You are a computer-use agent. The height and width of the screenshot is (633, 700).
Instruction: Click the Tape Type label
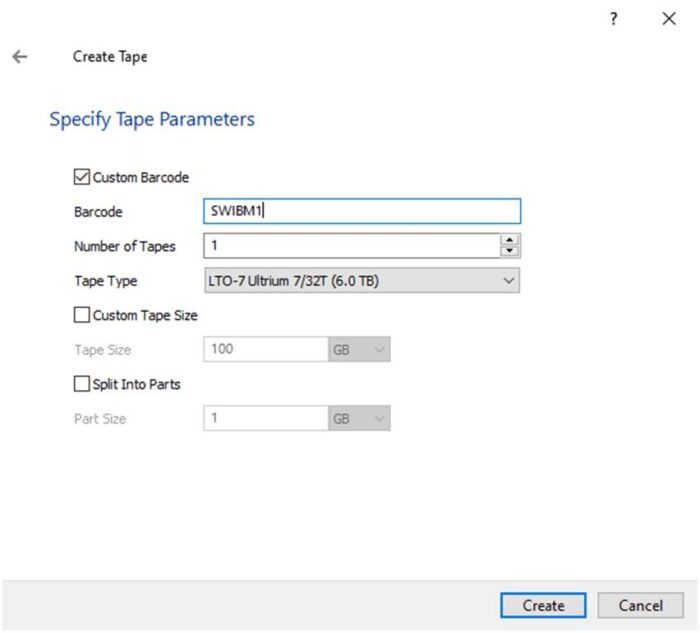pyautogui.click(x=106, y=281)
